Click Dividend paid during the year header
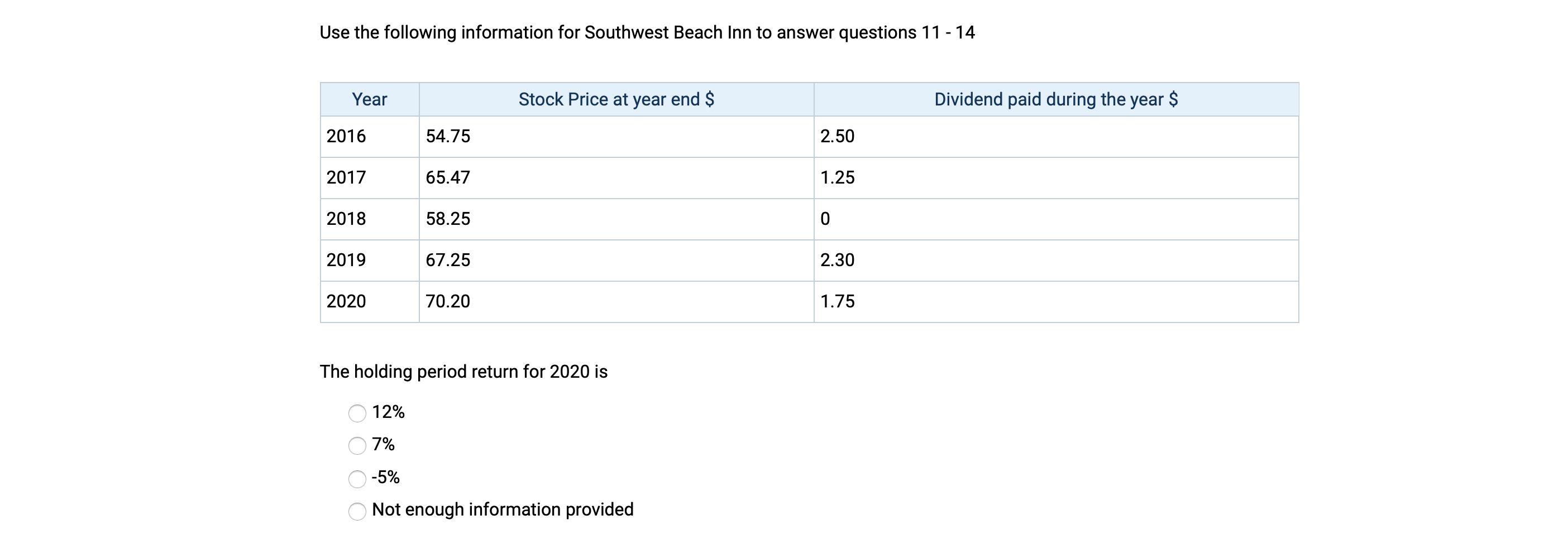The height and width of the screenshot is (544, 1568). [x=1056, y=99]
